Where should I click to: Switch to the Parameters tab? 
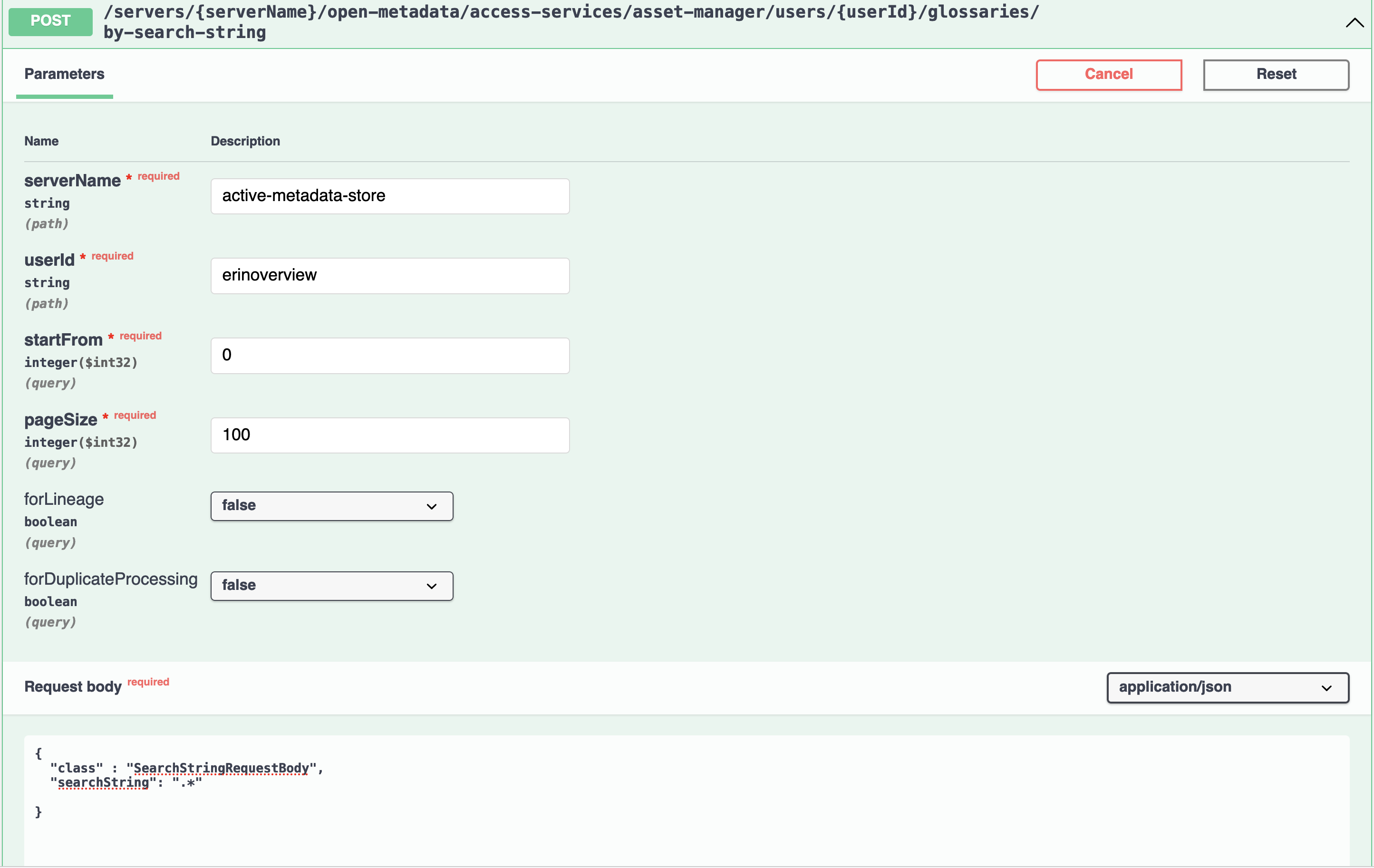point(64,74)
